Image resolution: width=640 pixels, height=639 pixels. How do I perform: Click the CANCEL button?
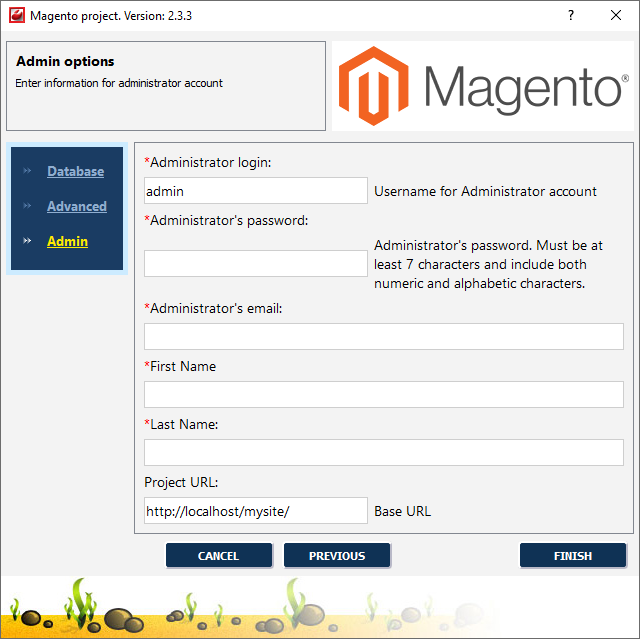coord(219,555)
